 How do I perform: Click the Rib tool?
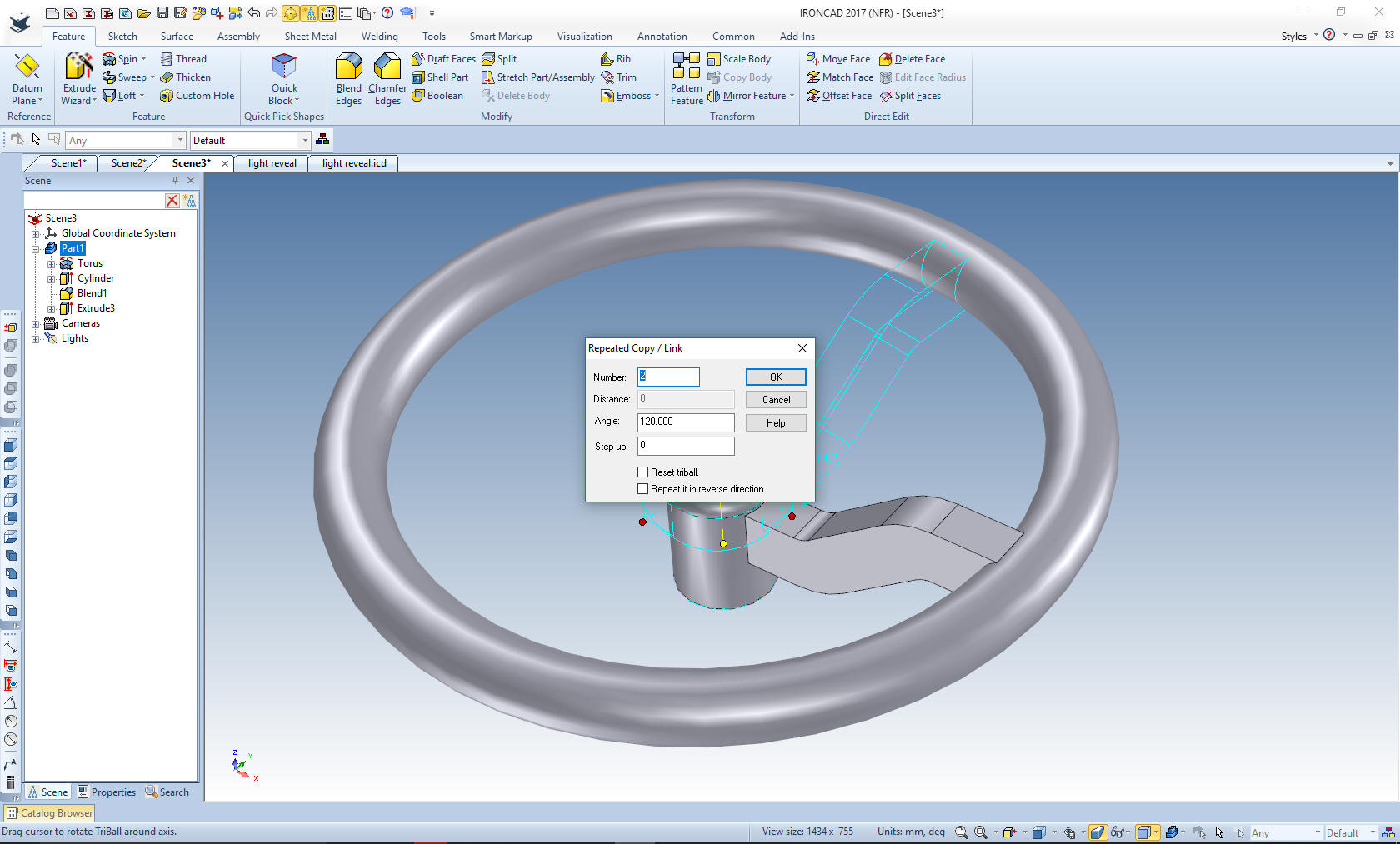[616, 59]
